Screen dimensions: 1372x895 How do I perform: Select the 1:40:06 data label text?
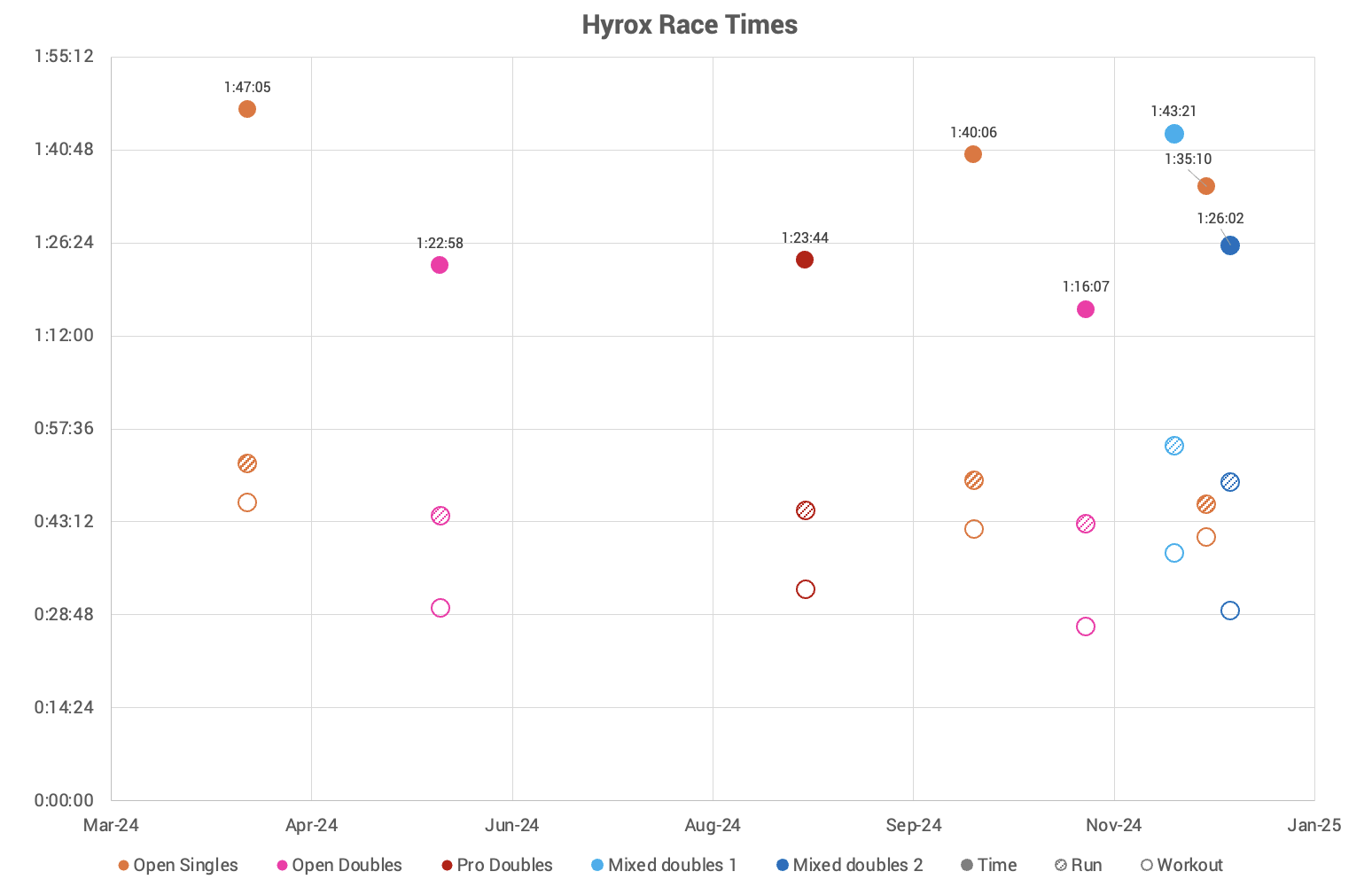[x=973, y=132]
